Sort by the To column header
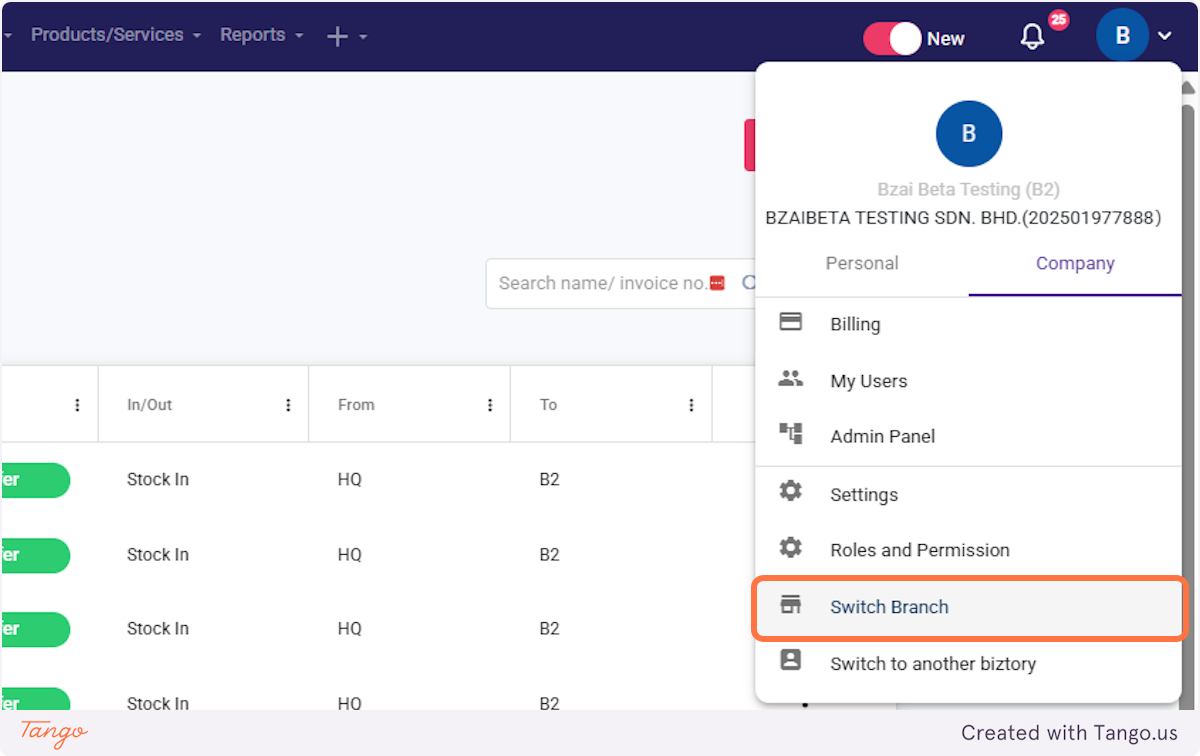 point(548,405)
